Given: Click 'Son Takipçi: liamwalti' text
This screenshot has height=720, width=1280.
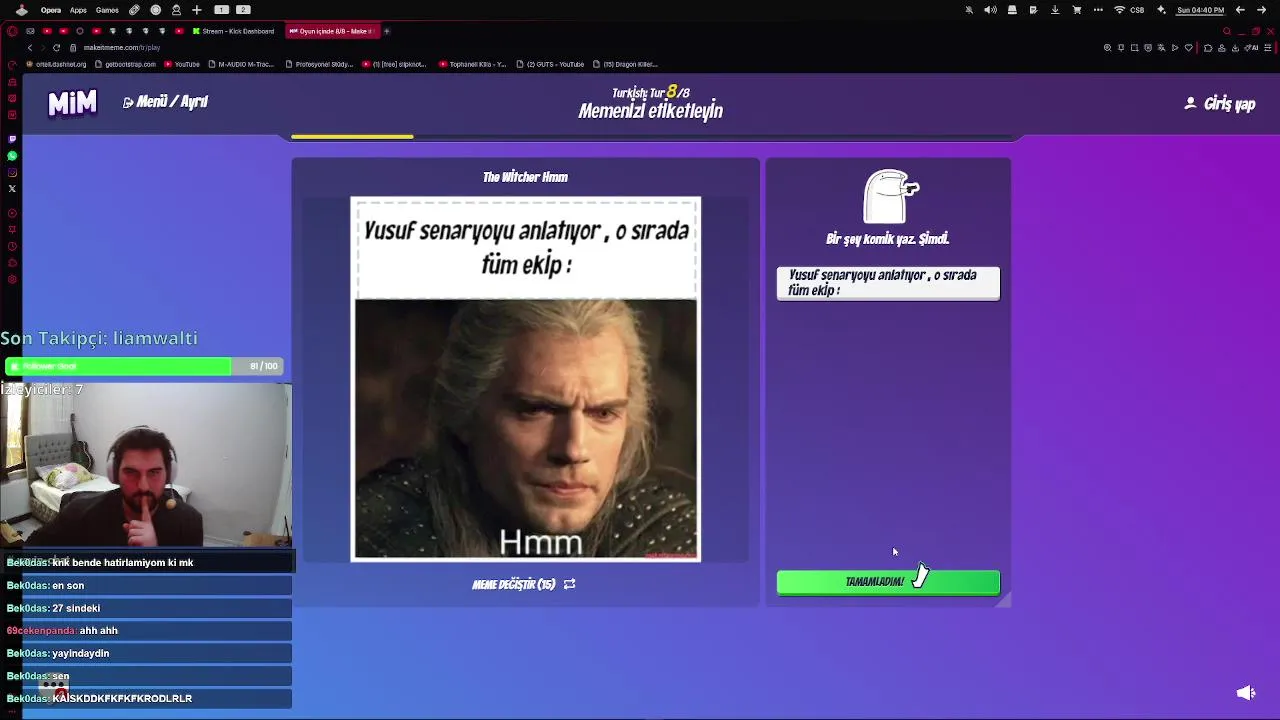Looking at the screenshot, I should pyautogui.click(x=99, y=338).
